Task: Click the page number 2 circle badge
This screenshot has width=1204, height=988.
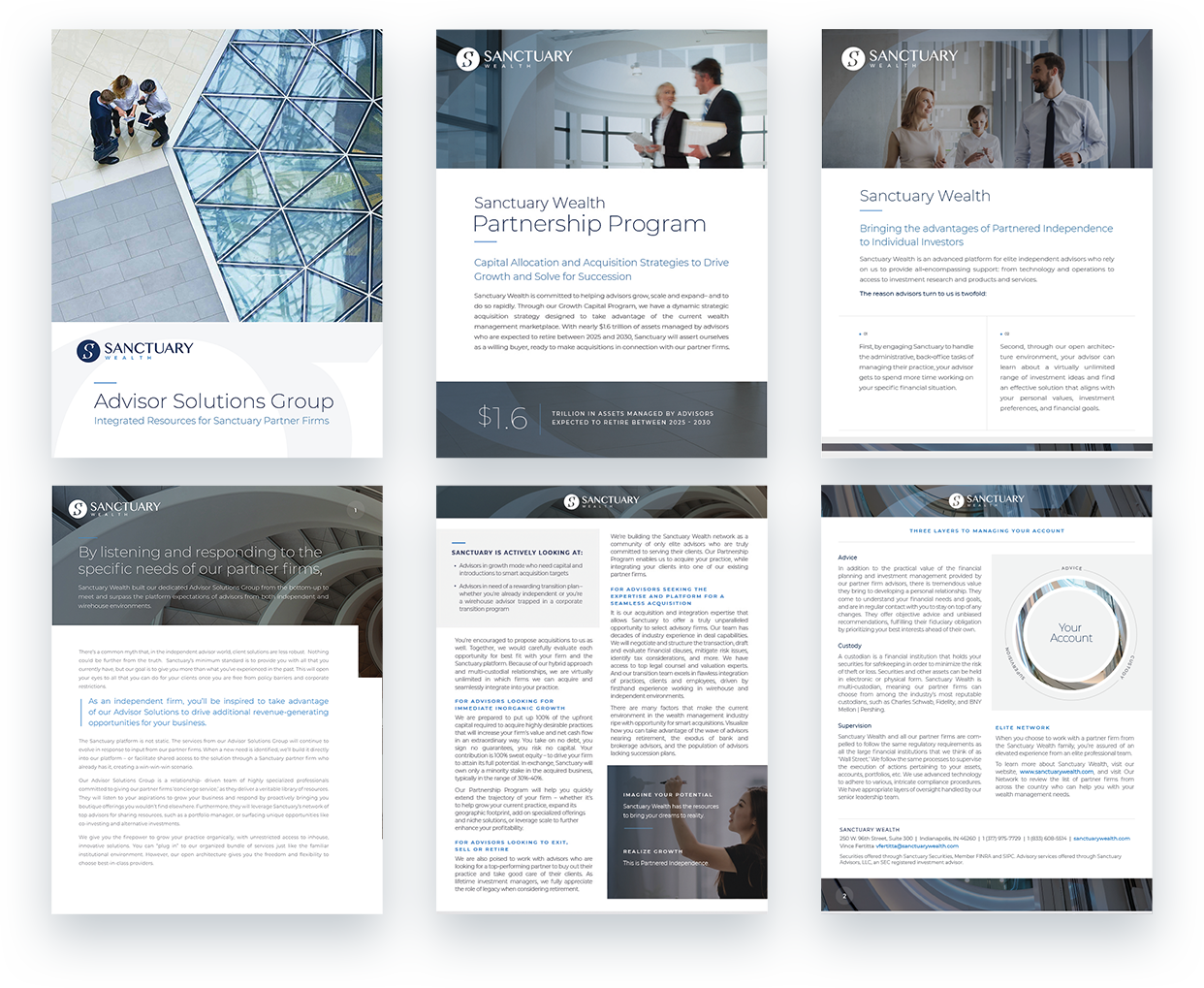Action: [844, 896]
